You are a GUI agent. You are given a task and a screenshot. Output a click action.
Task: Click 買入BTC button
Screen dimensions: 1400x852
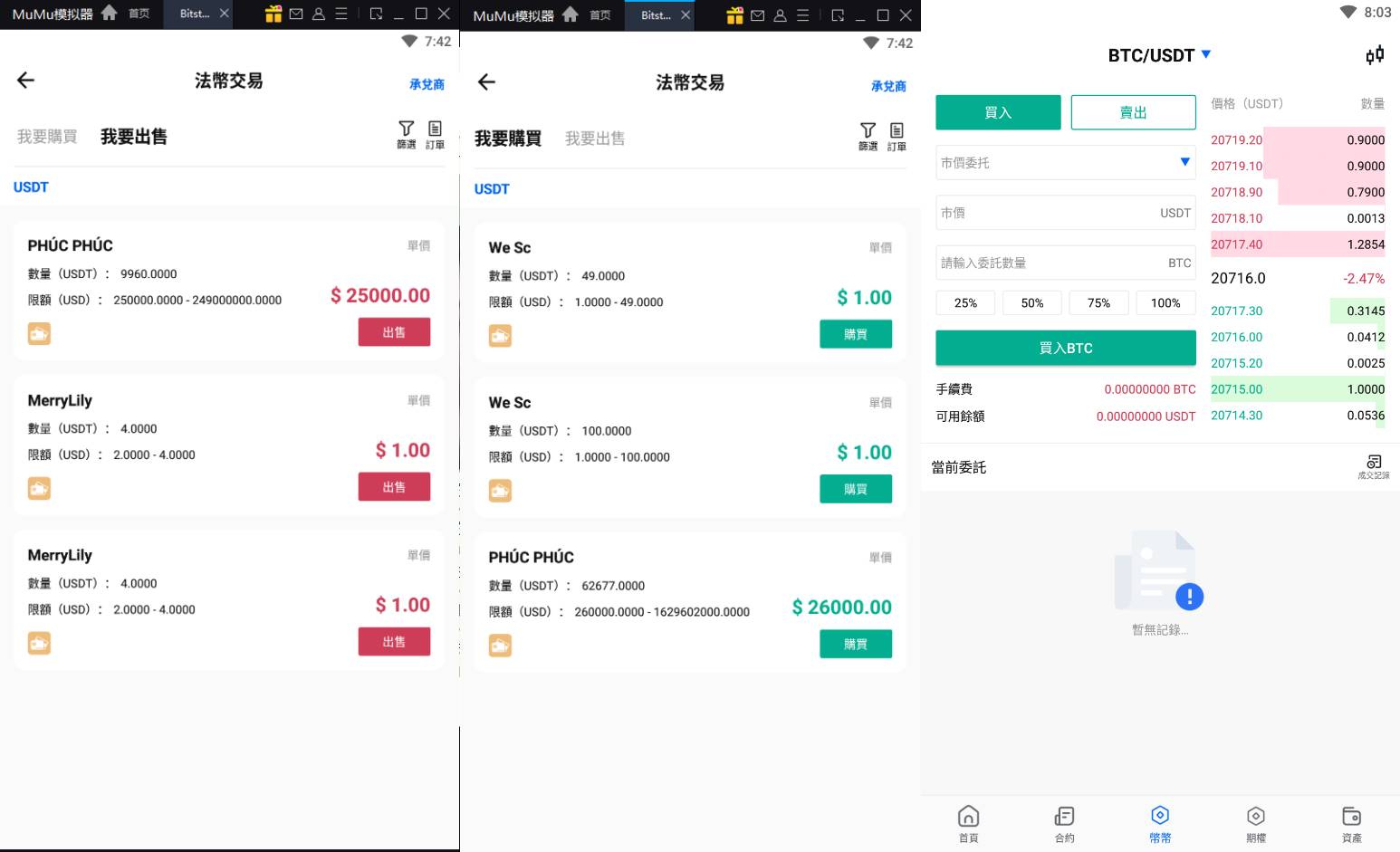1065,348
